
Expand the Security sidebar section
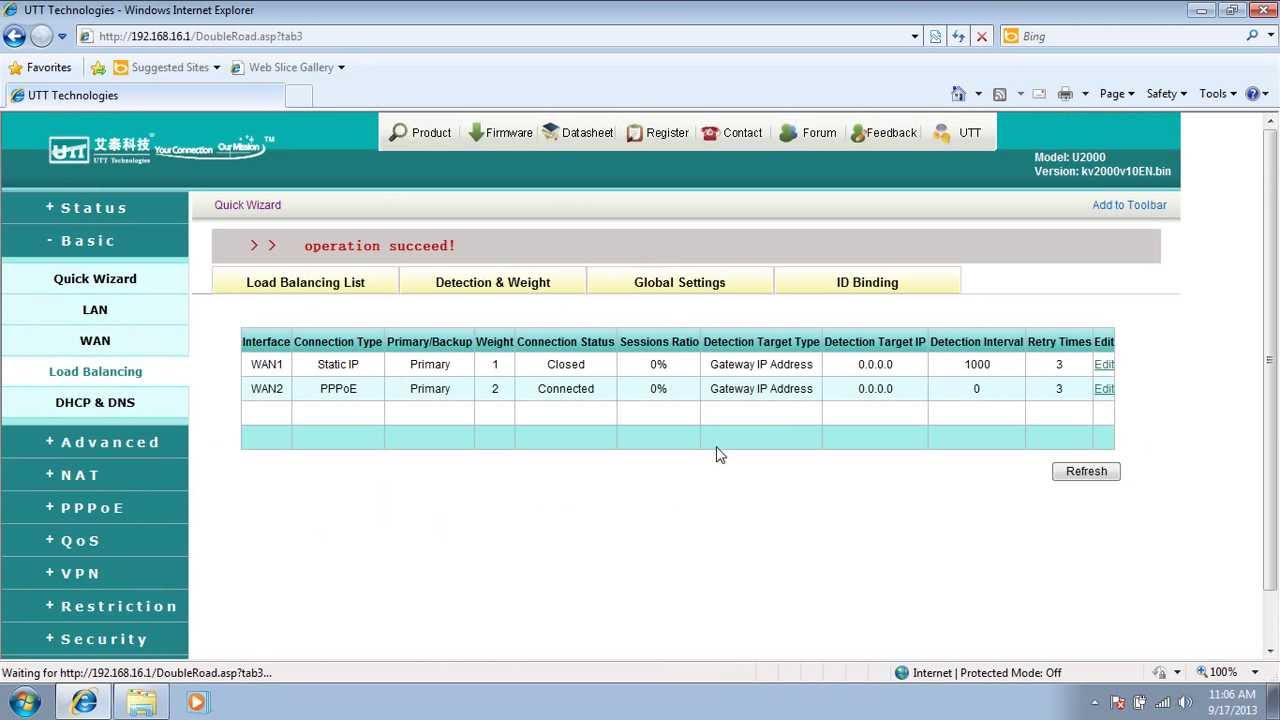pos(94,639)
